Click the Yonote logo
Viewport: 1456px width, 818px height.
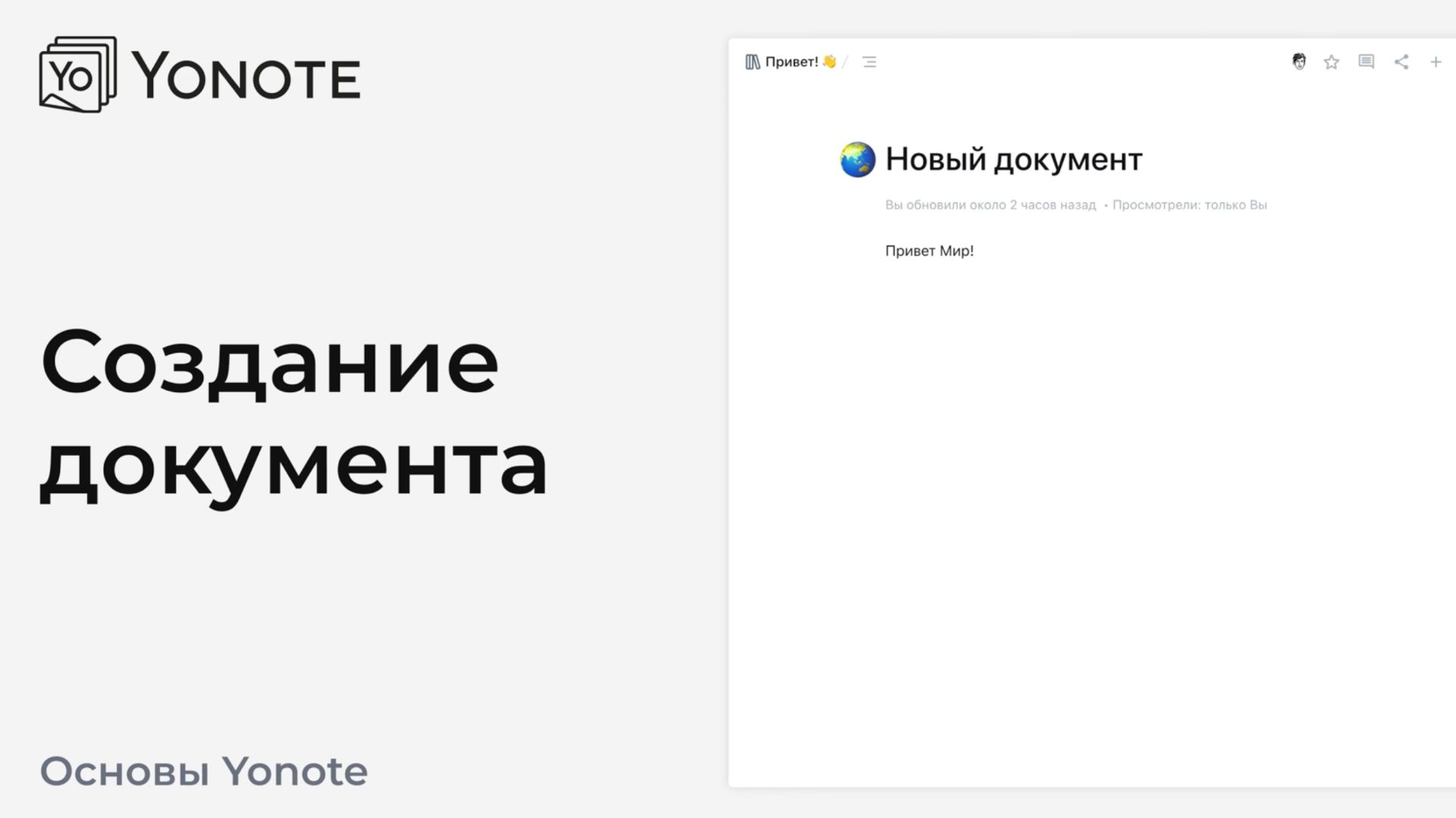200,75
